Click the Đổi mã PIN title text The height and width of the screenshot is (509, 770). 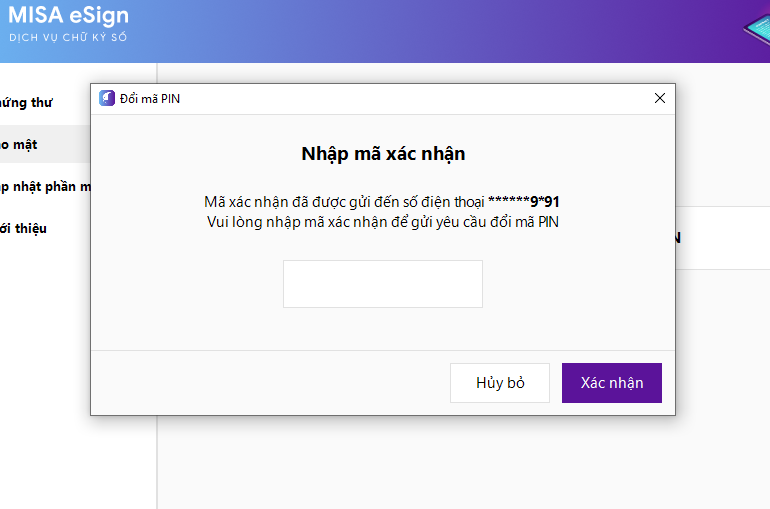150,99
